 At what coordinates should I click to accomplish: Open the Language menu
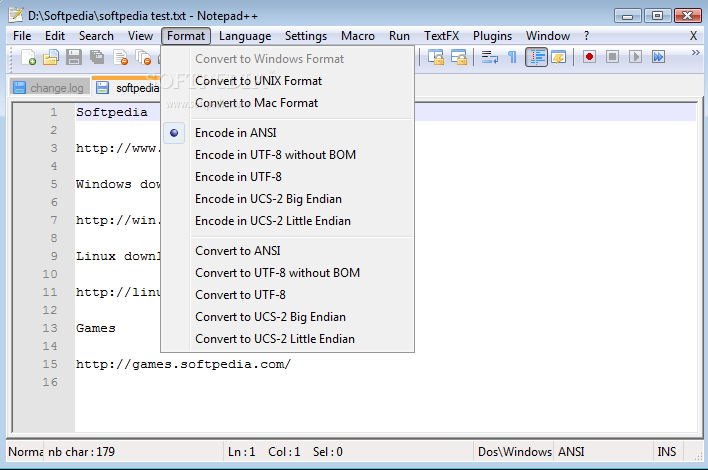(x=245, y=36)
